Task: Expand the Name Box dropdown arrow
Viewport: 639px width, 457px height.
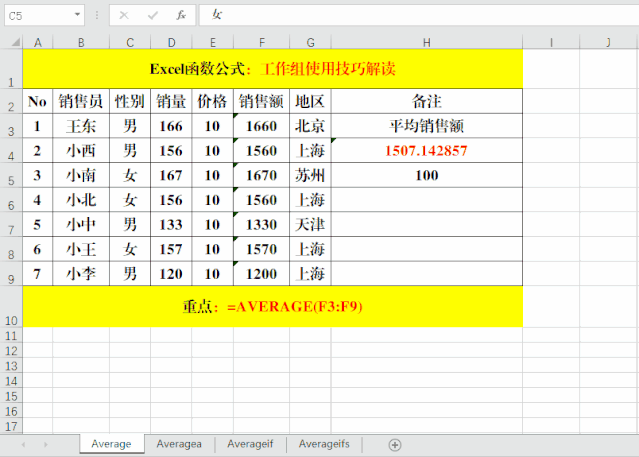Action: point(78,15)
